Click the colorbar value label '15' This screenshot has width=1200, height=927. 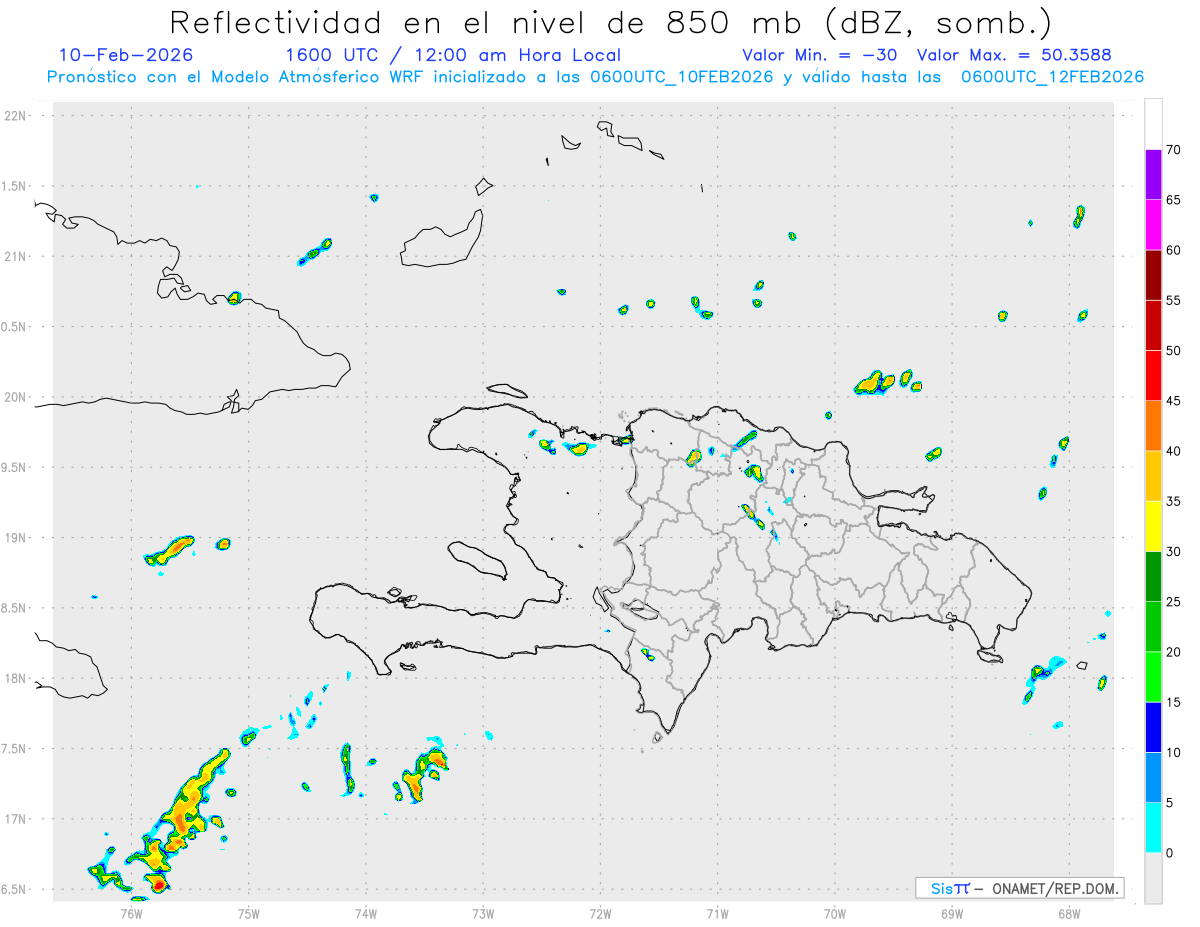tap(1174, 702)
